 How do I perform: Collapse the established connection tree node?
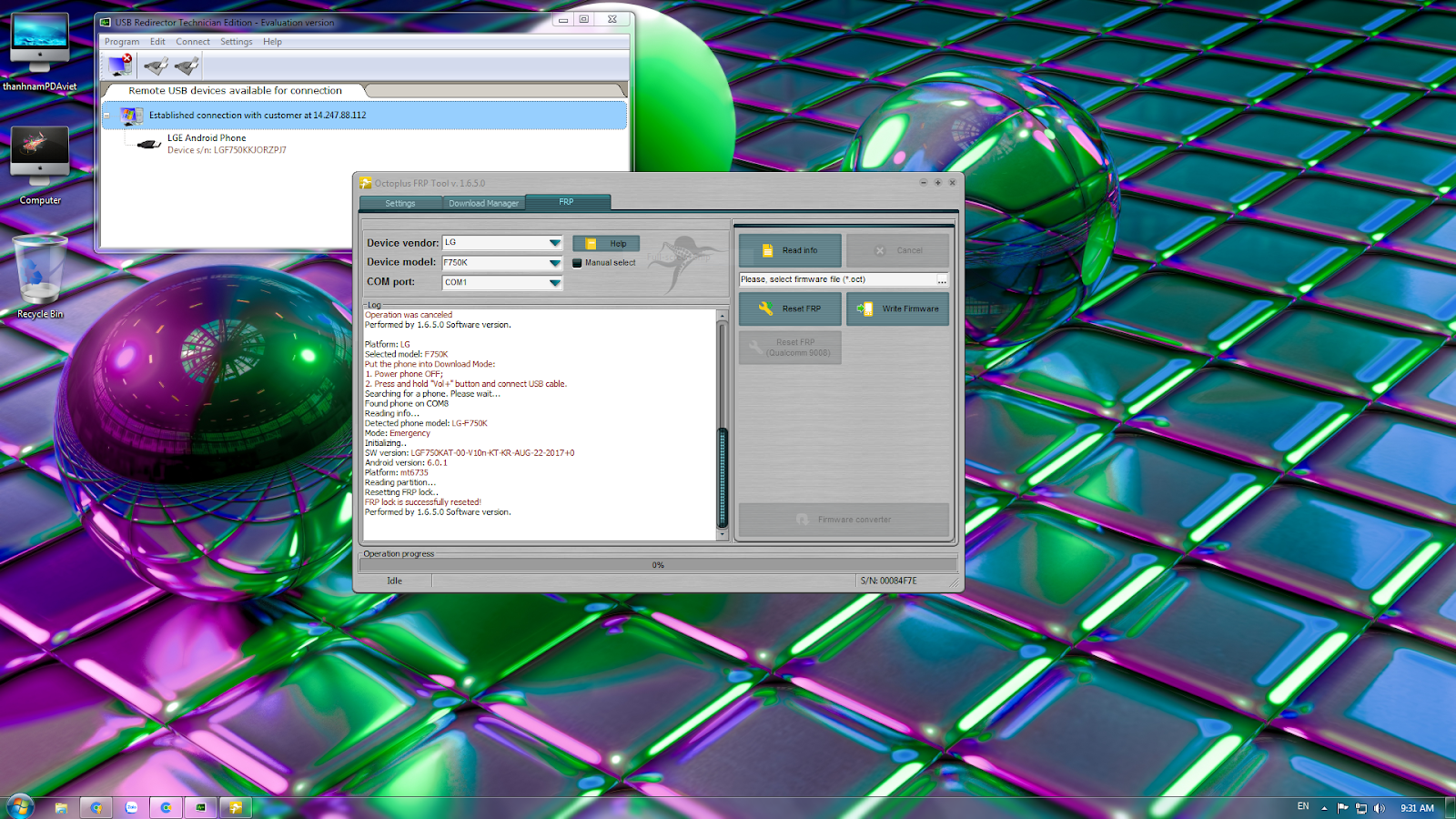point(107,116)
